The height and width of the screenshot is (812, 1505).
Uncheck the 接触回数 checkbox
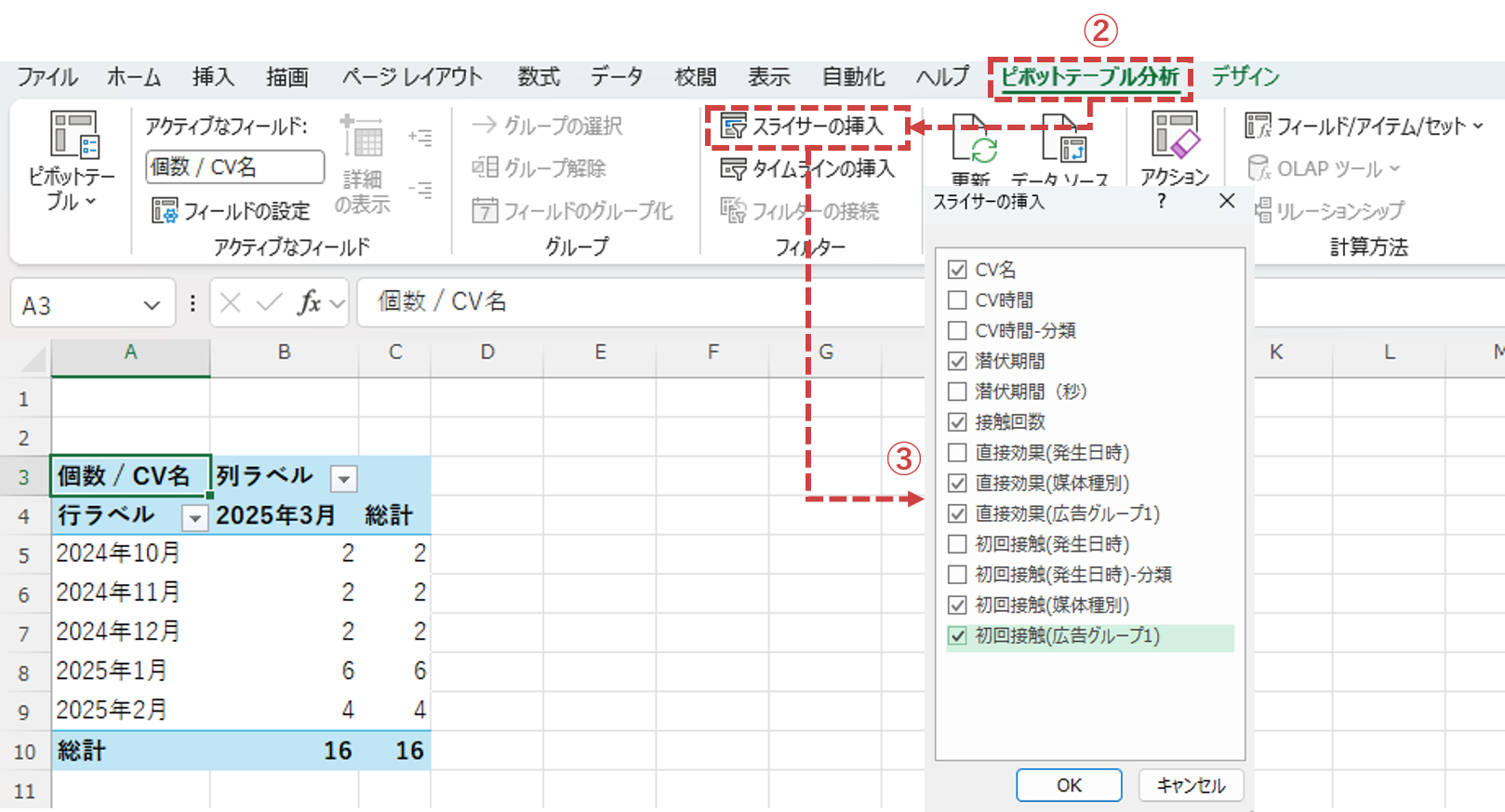coord(957,422)
